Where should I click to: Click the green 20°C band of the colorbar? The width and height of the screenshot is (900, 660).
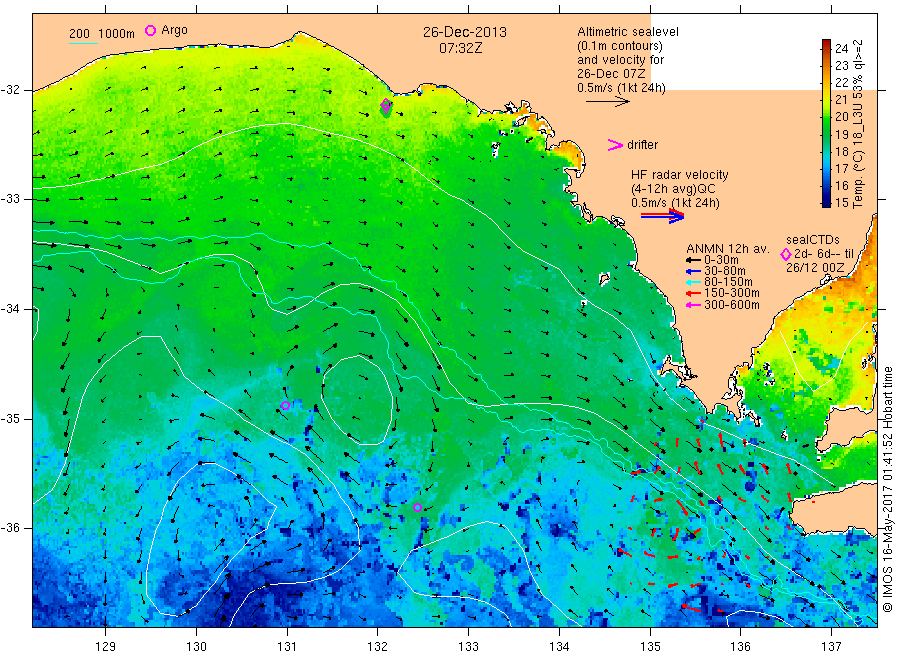[x=826, y=117]
